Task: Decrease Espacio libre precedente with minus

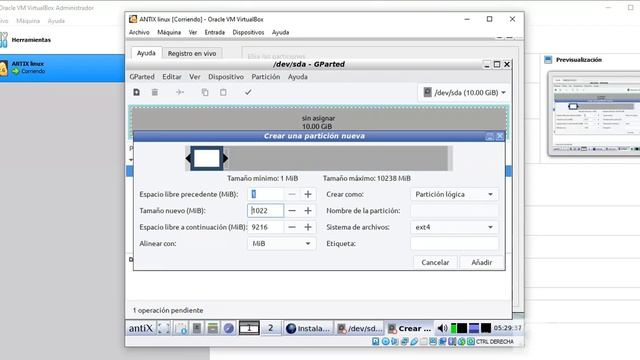Action: [x=292, y=194]
